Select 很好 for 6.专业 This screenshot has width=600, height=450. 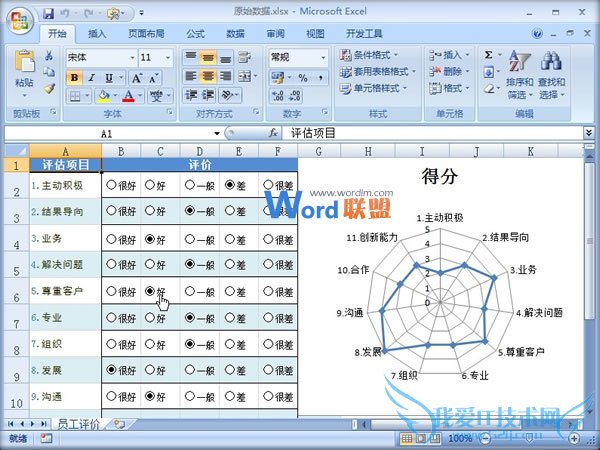(x=111, y=317)
